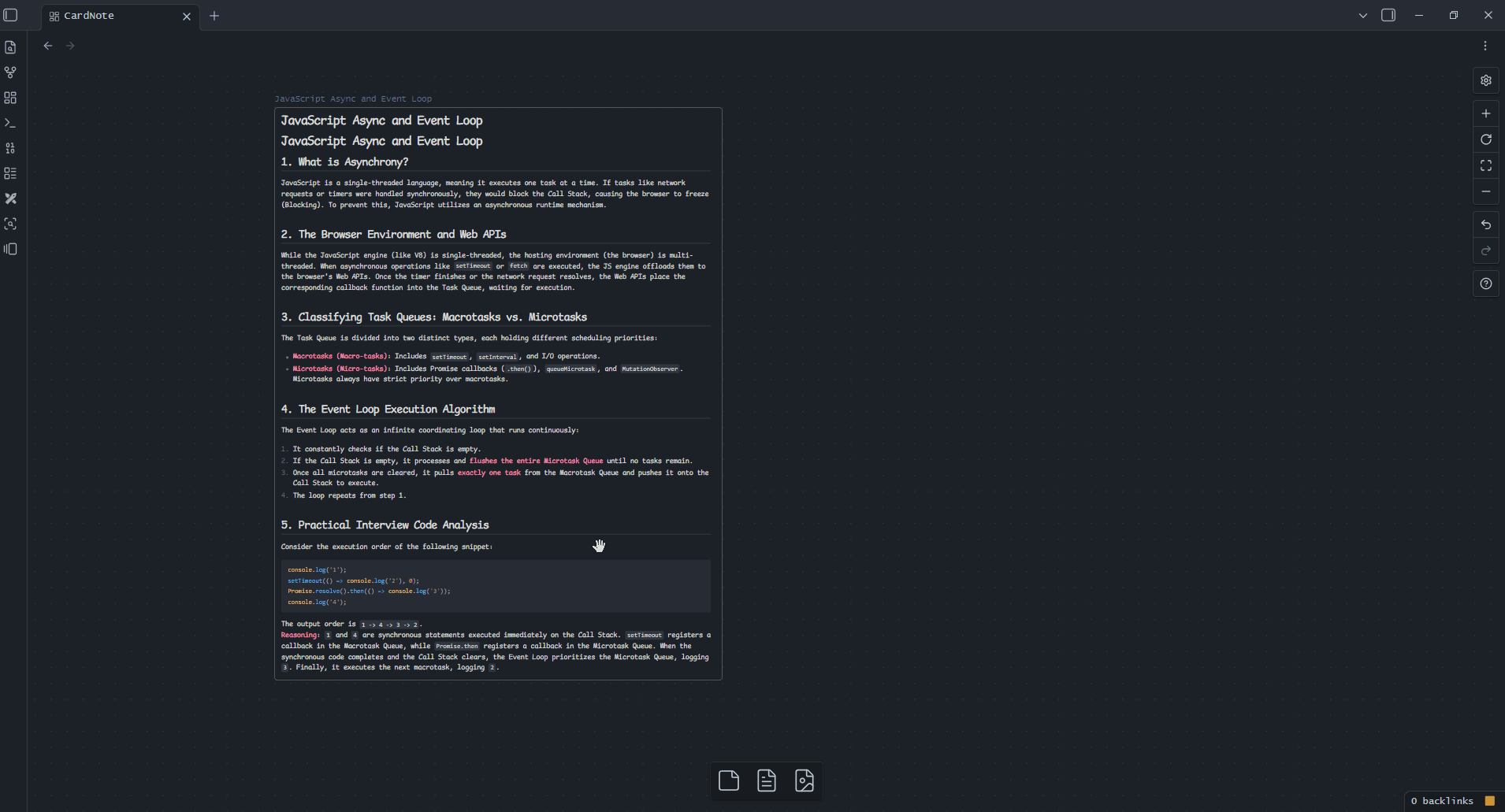
Task: Click heading '1. What is Asynchrony?'
Action: tap(345, 161)
